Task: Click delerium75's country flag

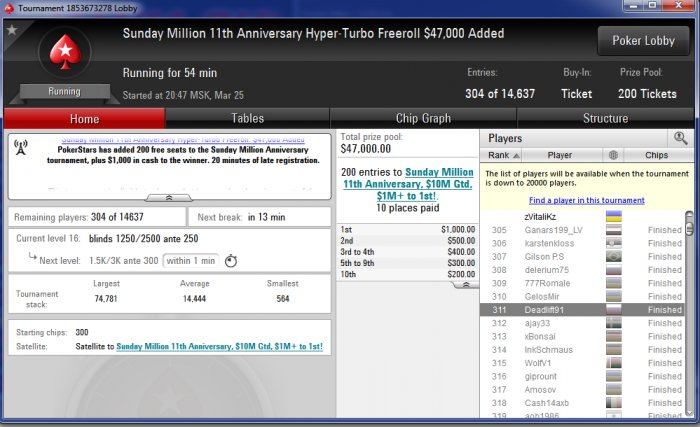Action: coord(614,270)
